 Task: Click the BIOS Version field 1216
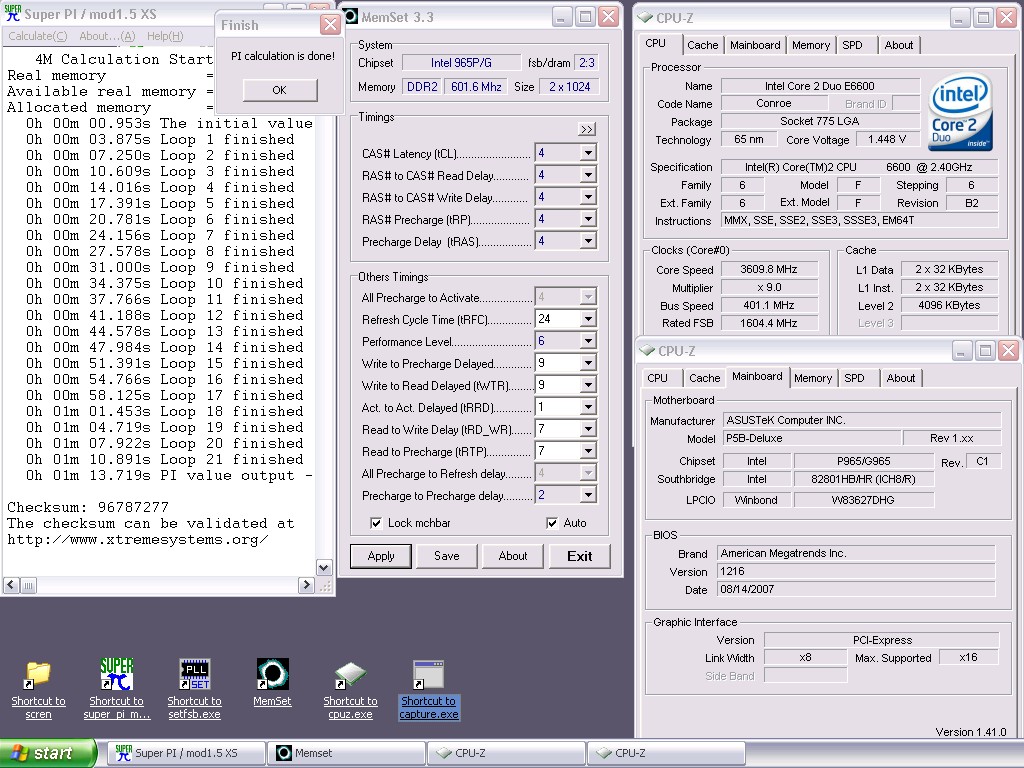[856, 571]
